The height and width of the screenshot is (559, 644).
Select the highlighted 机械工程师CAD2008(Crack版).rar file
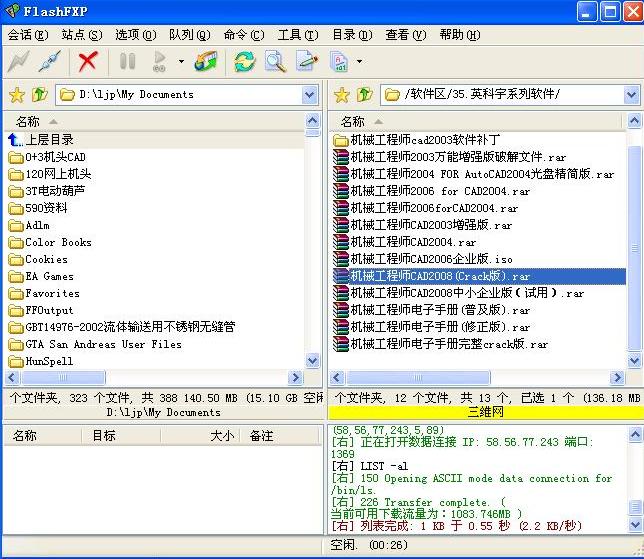(479, 276)
